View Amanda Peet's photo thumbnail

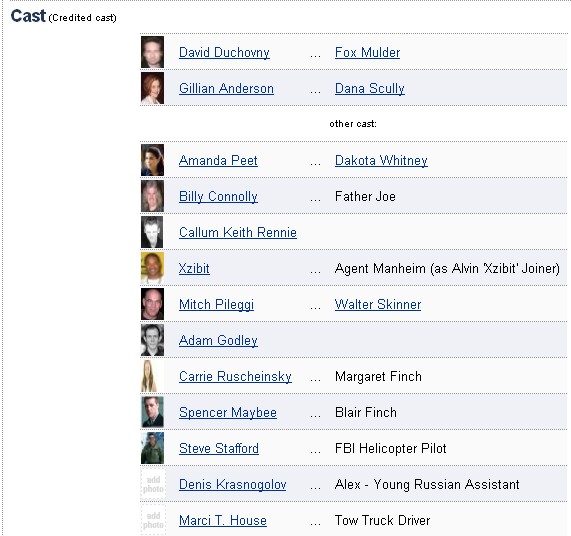(x=152, y=160)
